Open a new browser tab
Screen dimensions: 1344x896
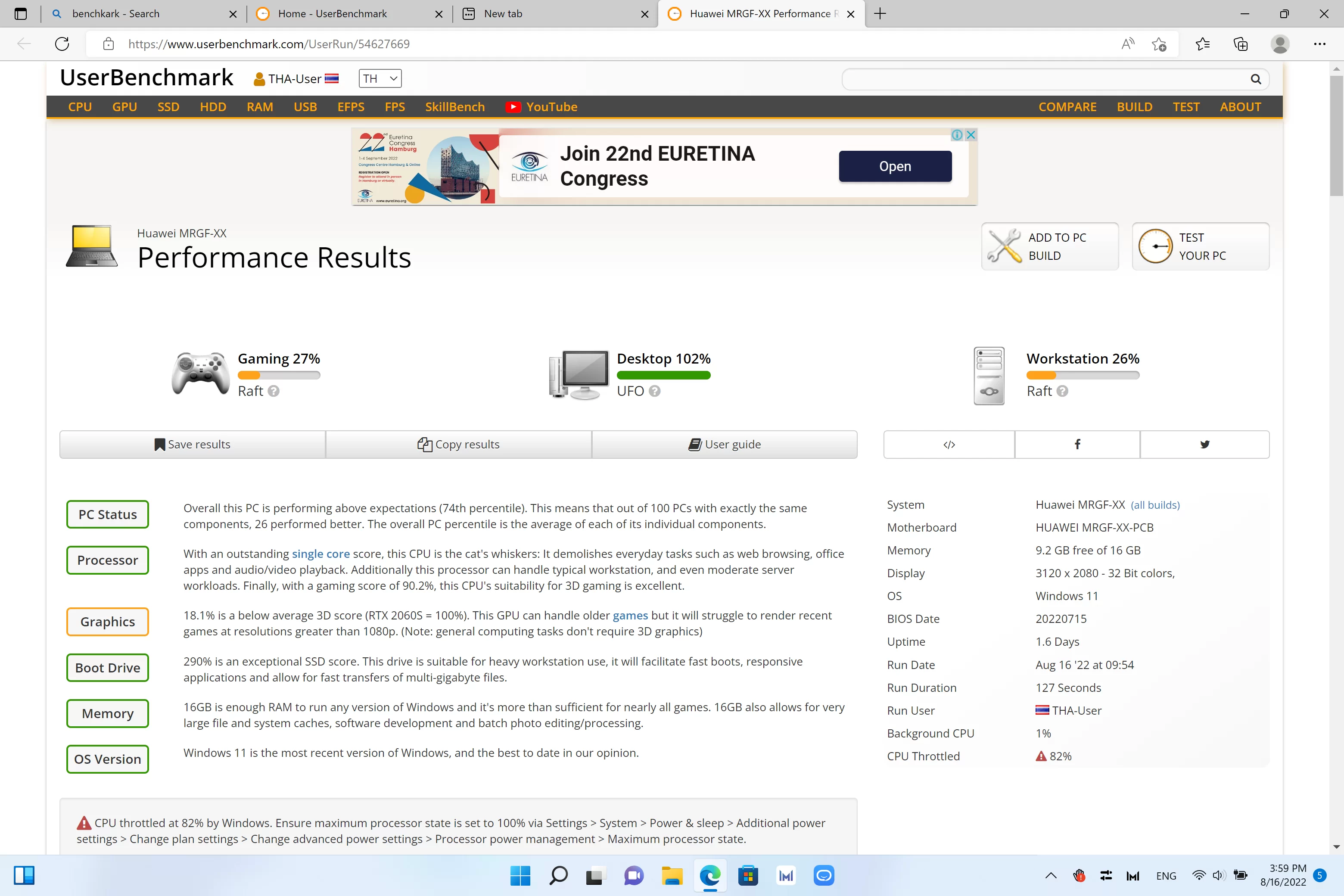[x=880, y=14]
